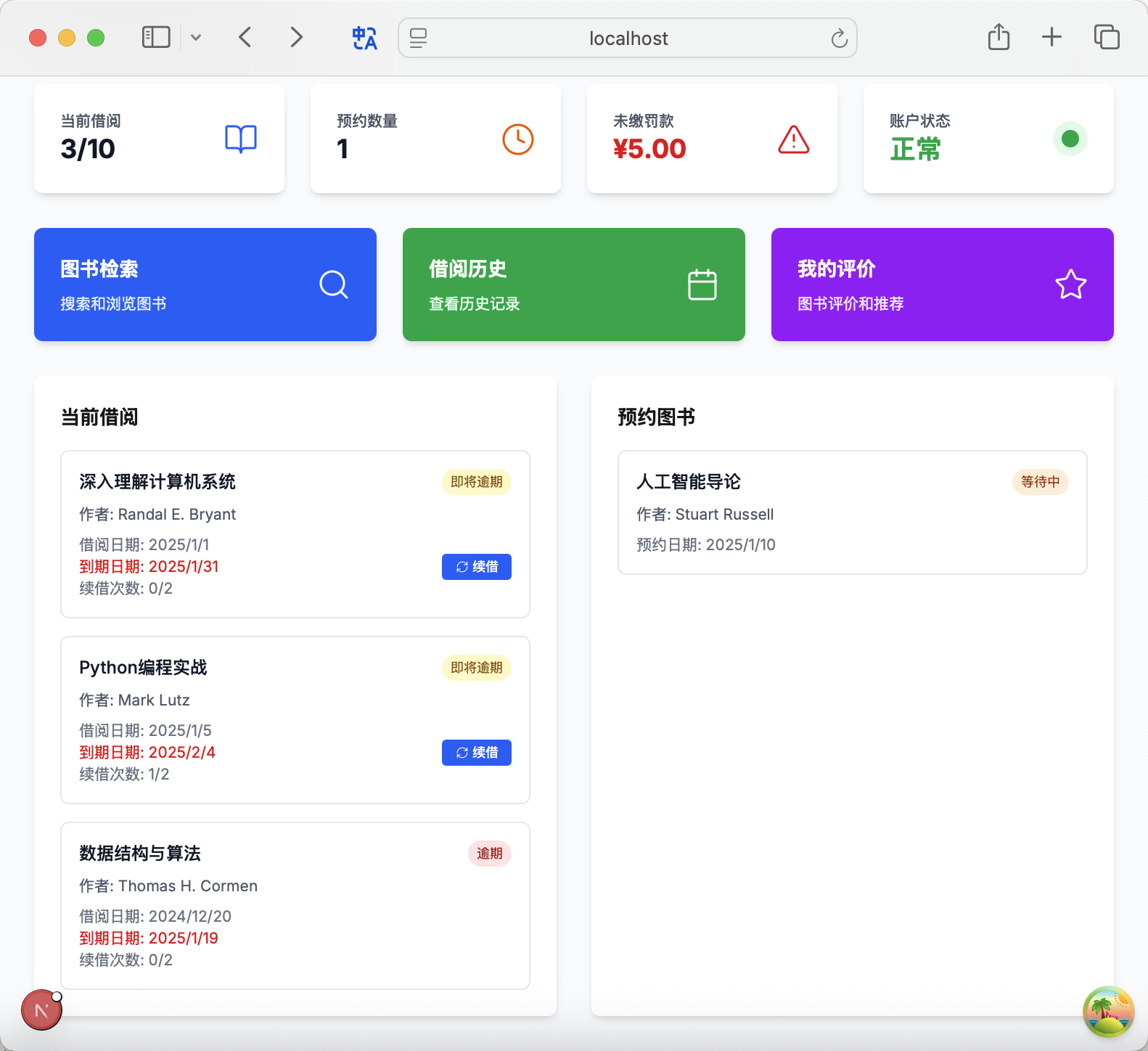This screenshot has width=1148, height=1051.
Task: Click the open book icon in 当前借阅 card
Action: pyautogui.click(x=241, y=139)
